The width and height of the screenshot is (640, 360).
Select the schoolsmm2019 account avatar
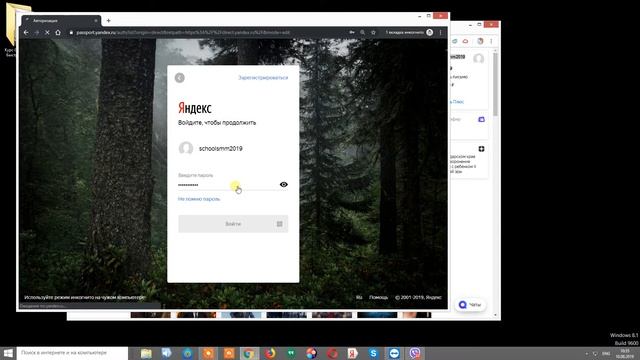[186, 148]
